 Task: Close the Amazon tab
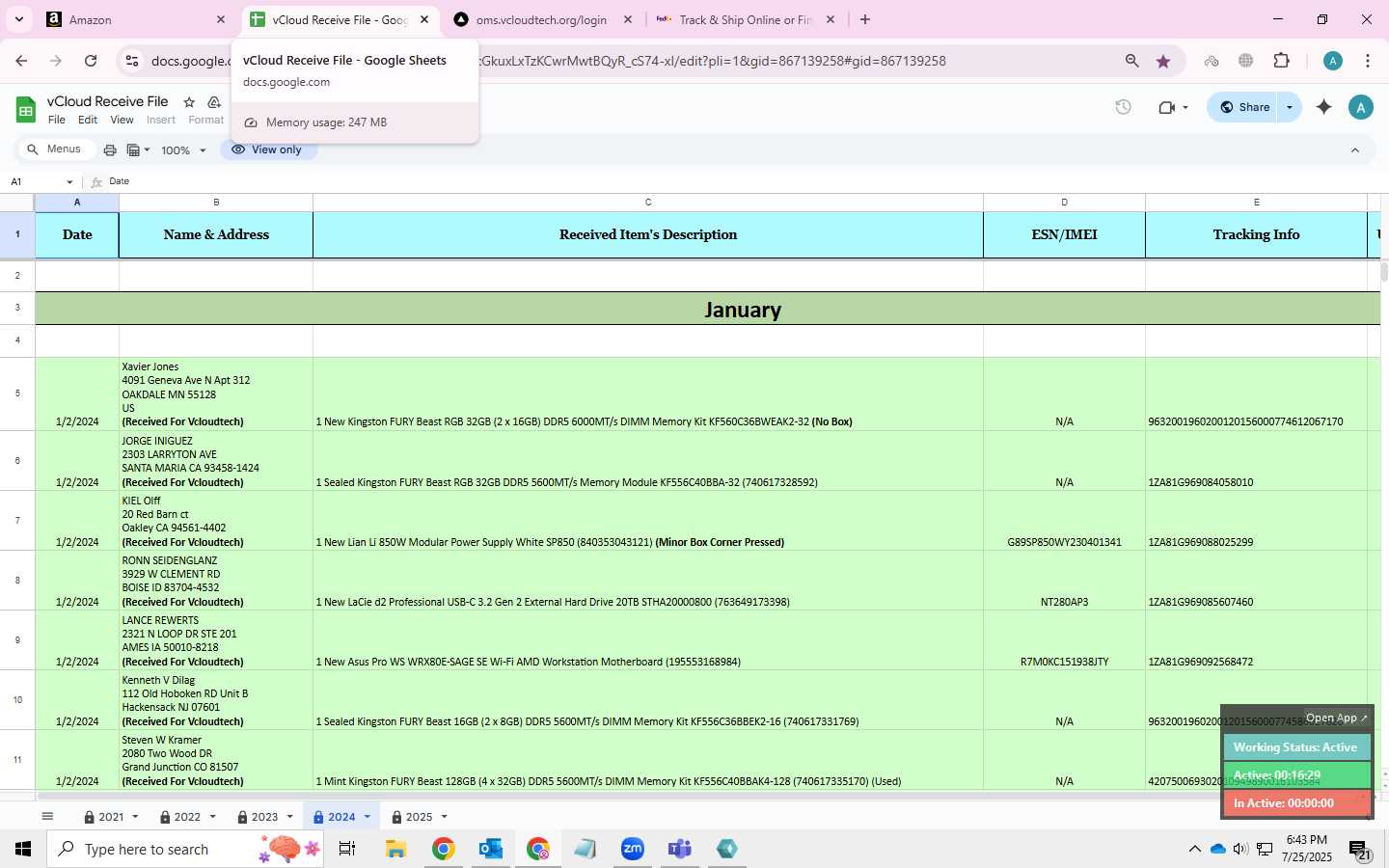(x=220, y=19)
